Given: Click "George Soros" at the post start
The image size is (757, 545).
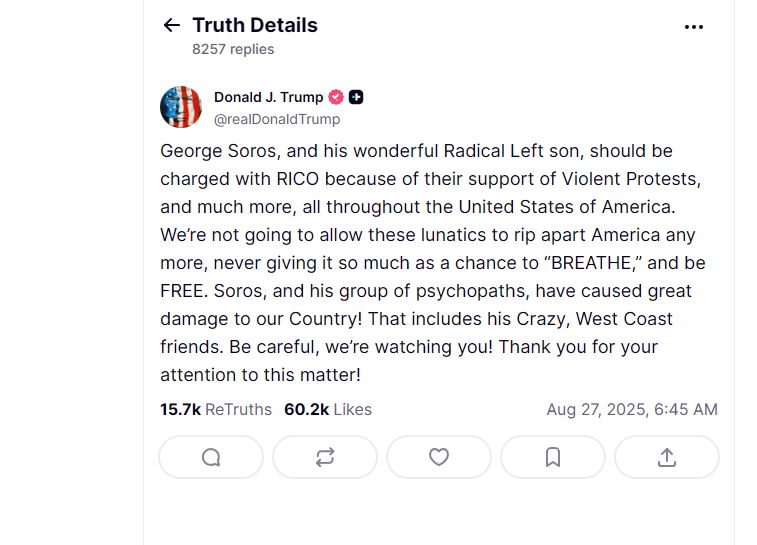Looking at the screenshot, I should (x=208, y=151).
